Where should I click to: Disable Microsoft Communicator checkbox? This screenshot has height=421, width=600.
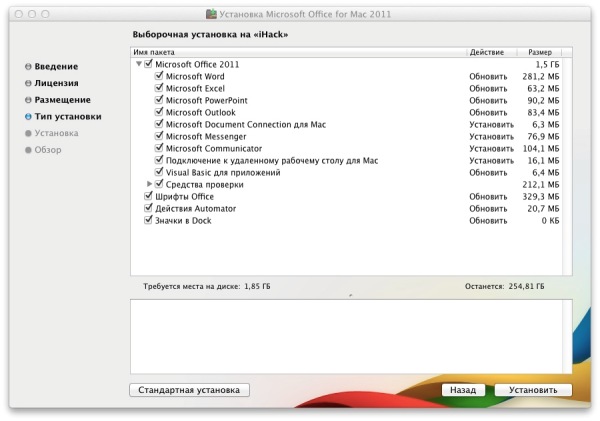[159, 148]
